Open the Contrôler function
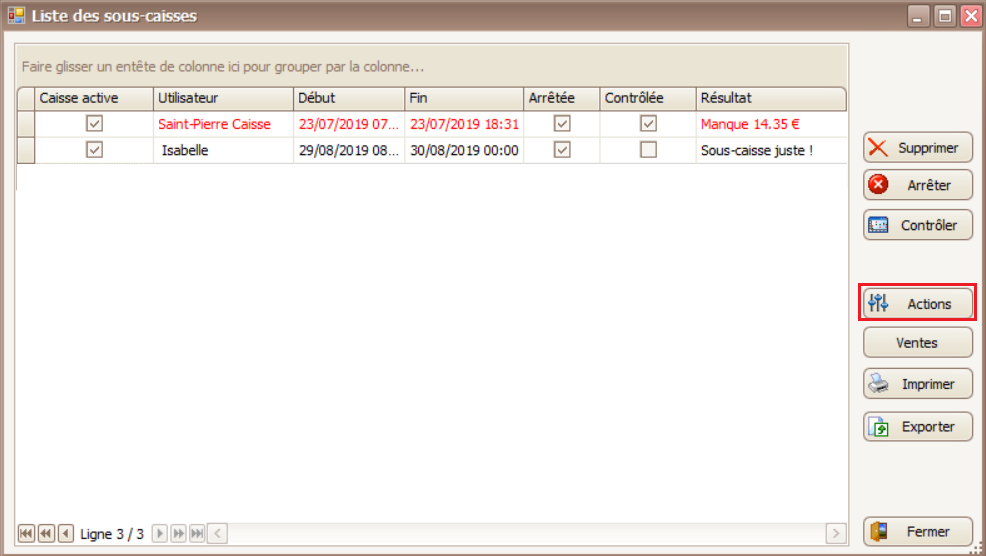The image size is (986, 556). pos(917,225)
